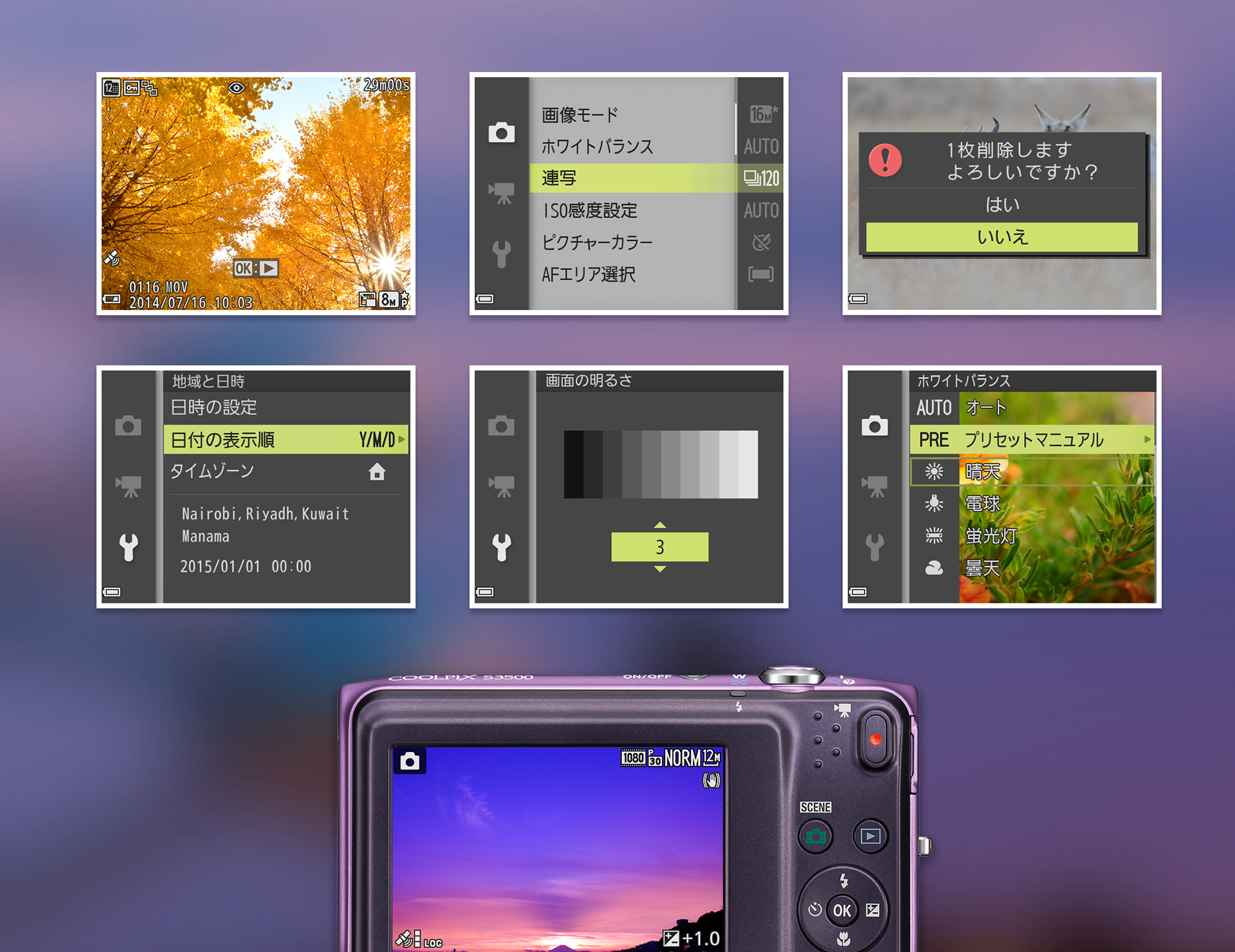
Task: Click 0116.MOV file name
Action: (158, 287)
